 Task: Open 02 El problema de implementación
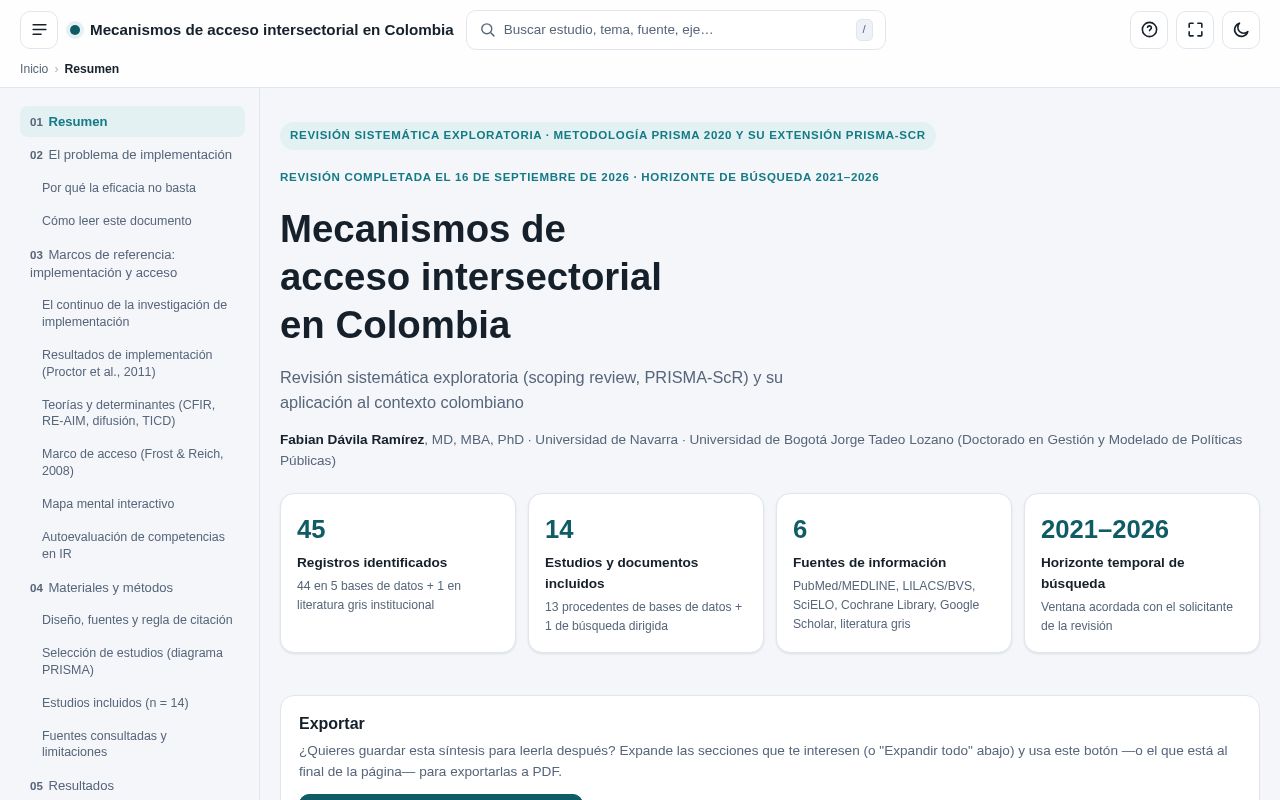[132, 155]
